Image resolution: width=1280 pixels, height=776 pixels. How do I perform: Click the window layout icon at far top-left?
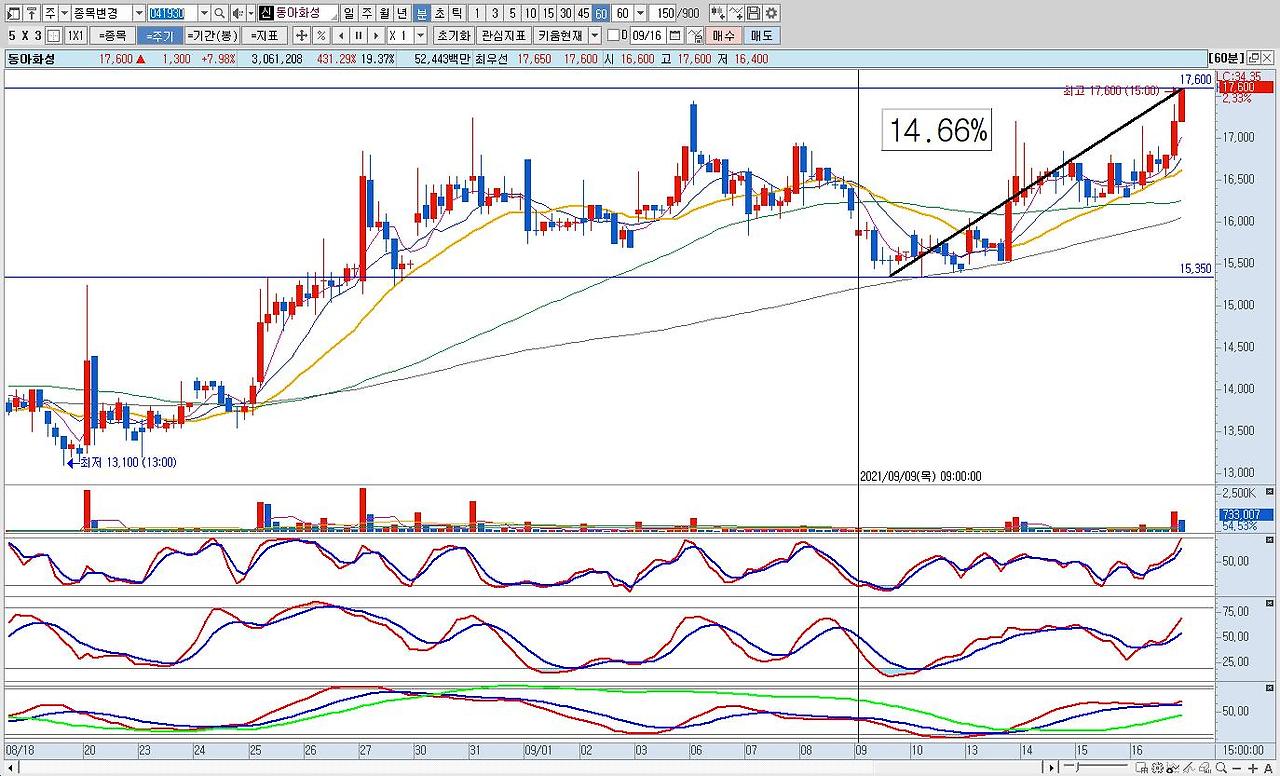[12, 13]
